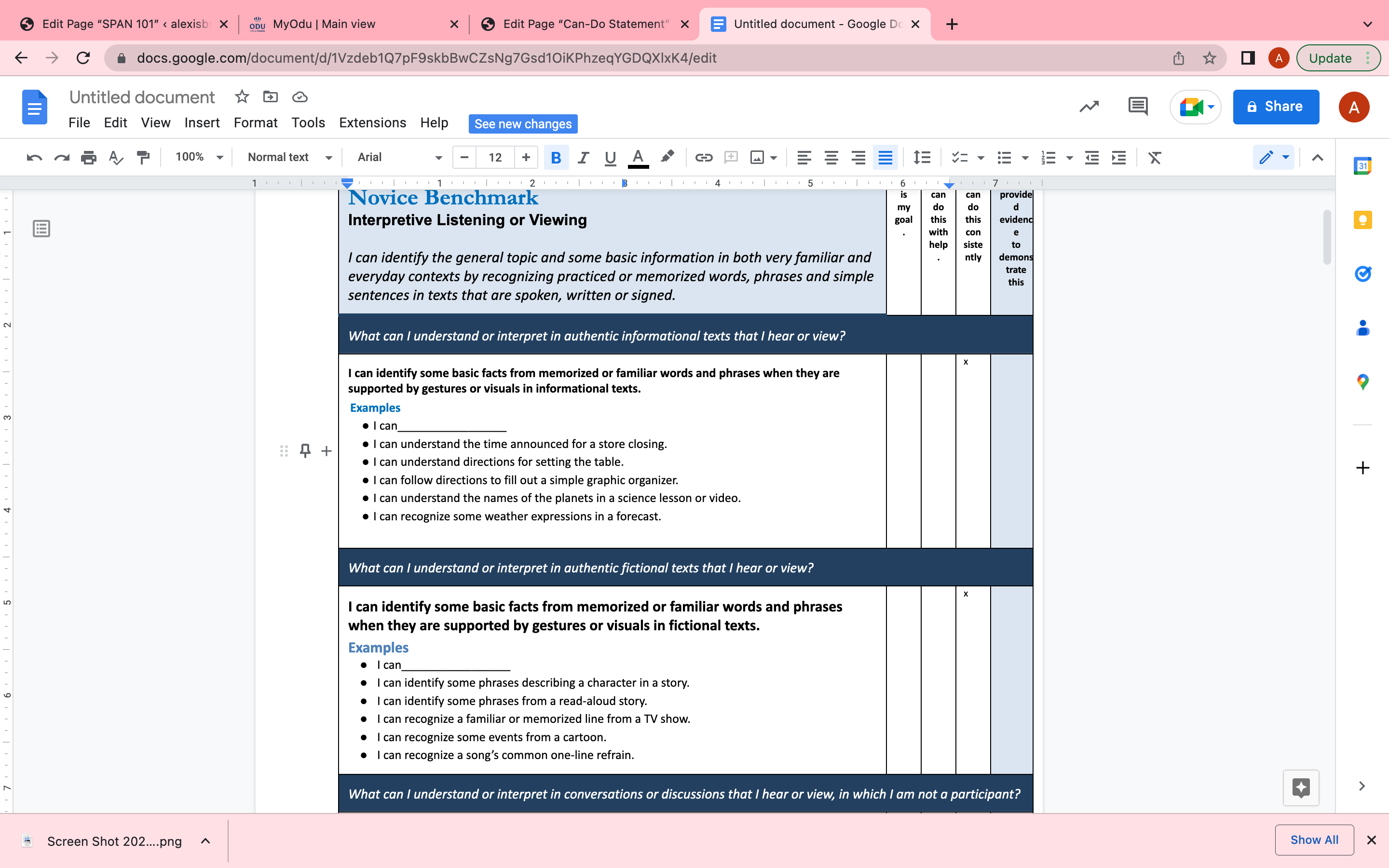
Task: Insert image from toolbar icon
Action: (x=757, y=157)
